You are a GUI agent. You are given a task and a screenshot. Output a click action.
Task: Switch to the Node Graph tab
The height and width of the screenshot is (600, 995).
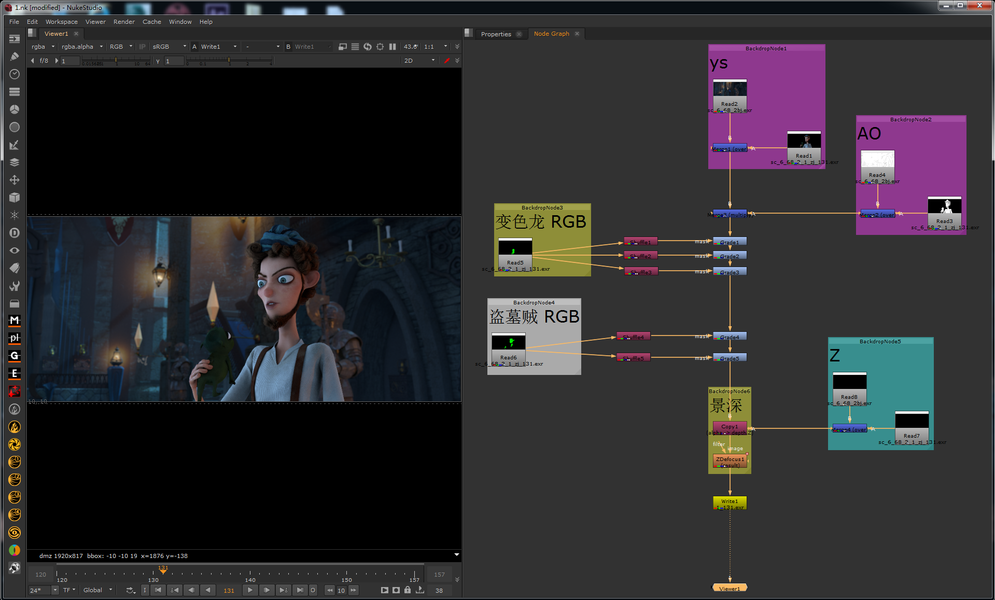coord(551,34)
